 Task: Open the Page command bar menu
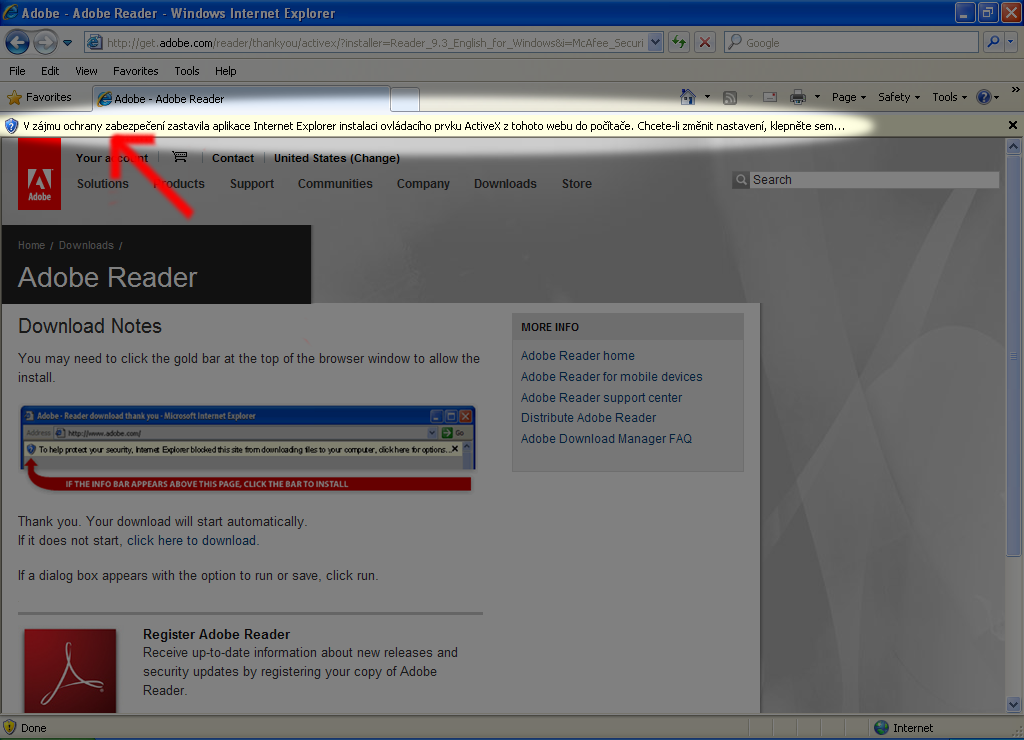(x=848, y=97)
